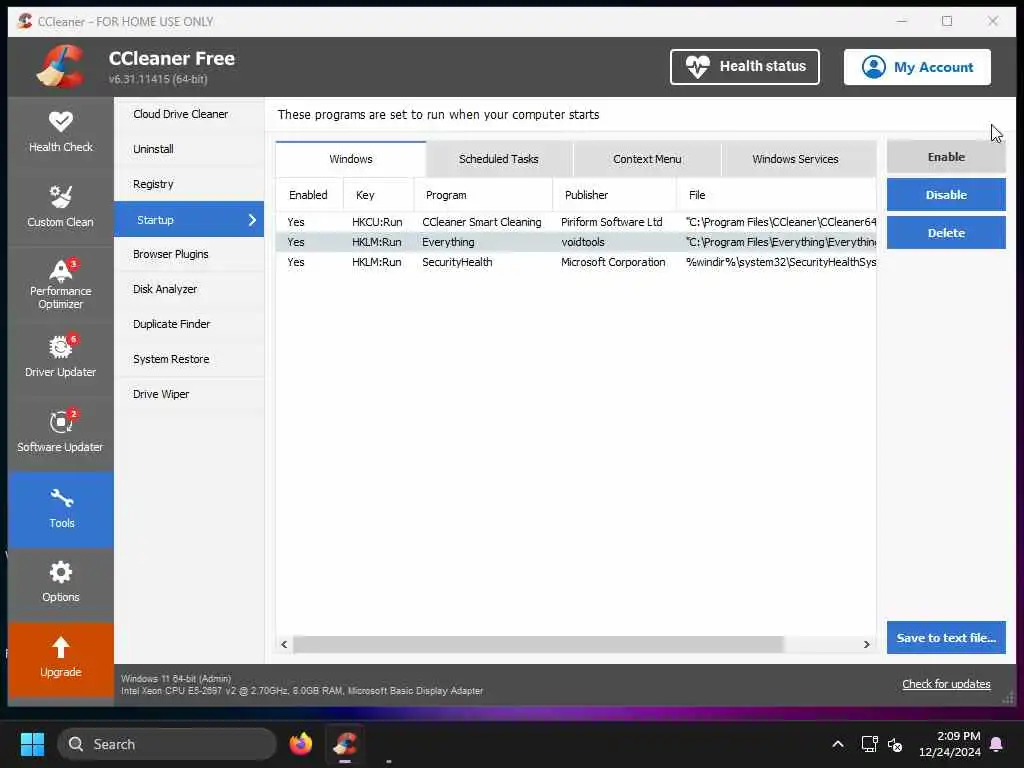
Task: Sort by the File column header
Action: tap(776, 195)
